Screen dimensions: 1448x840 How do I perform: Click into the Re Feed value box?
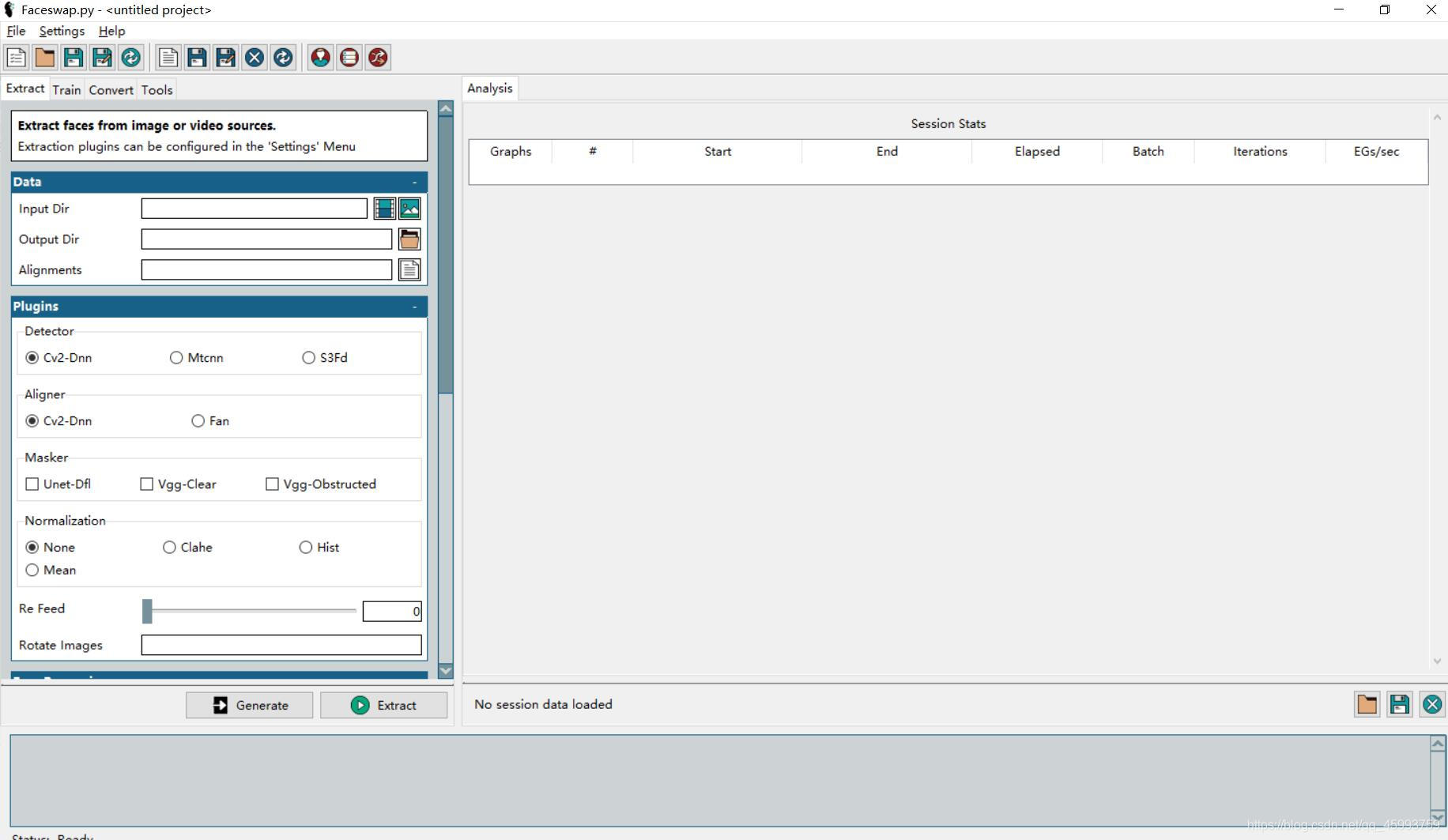tap(392, 611)
